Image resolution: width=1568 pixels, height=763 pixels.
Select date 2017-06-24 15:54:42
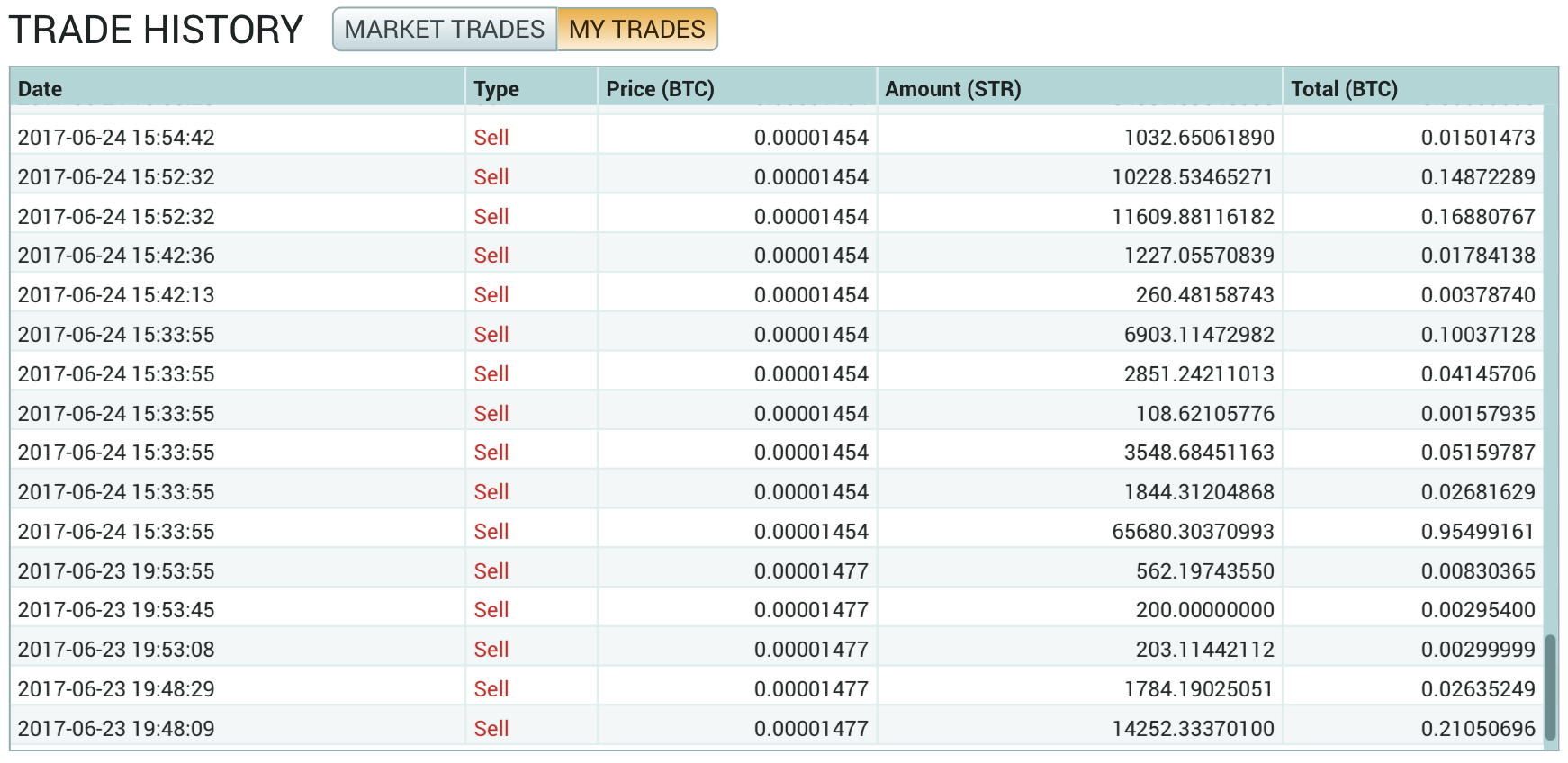coord(116,138)
